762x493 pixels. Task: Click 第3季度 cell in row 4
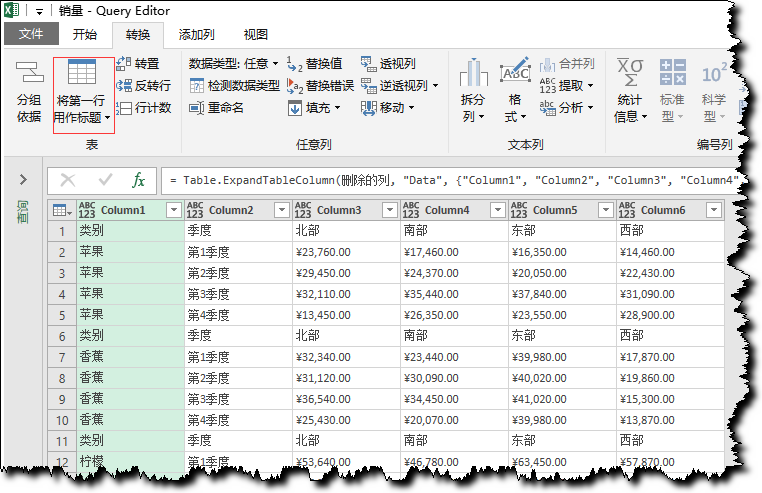(x=238, y=294)
